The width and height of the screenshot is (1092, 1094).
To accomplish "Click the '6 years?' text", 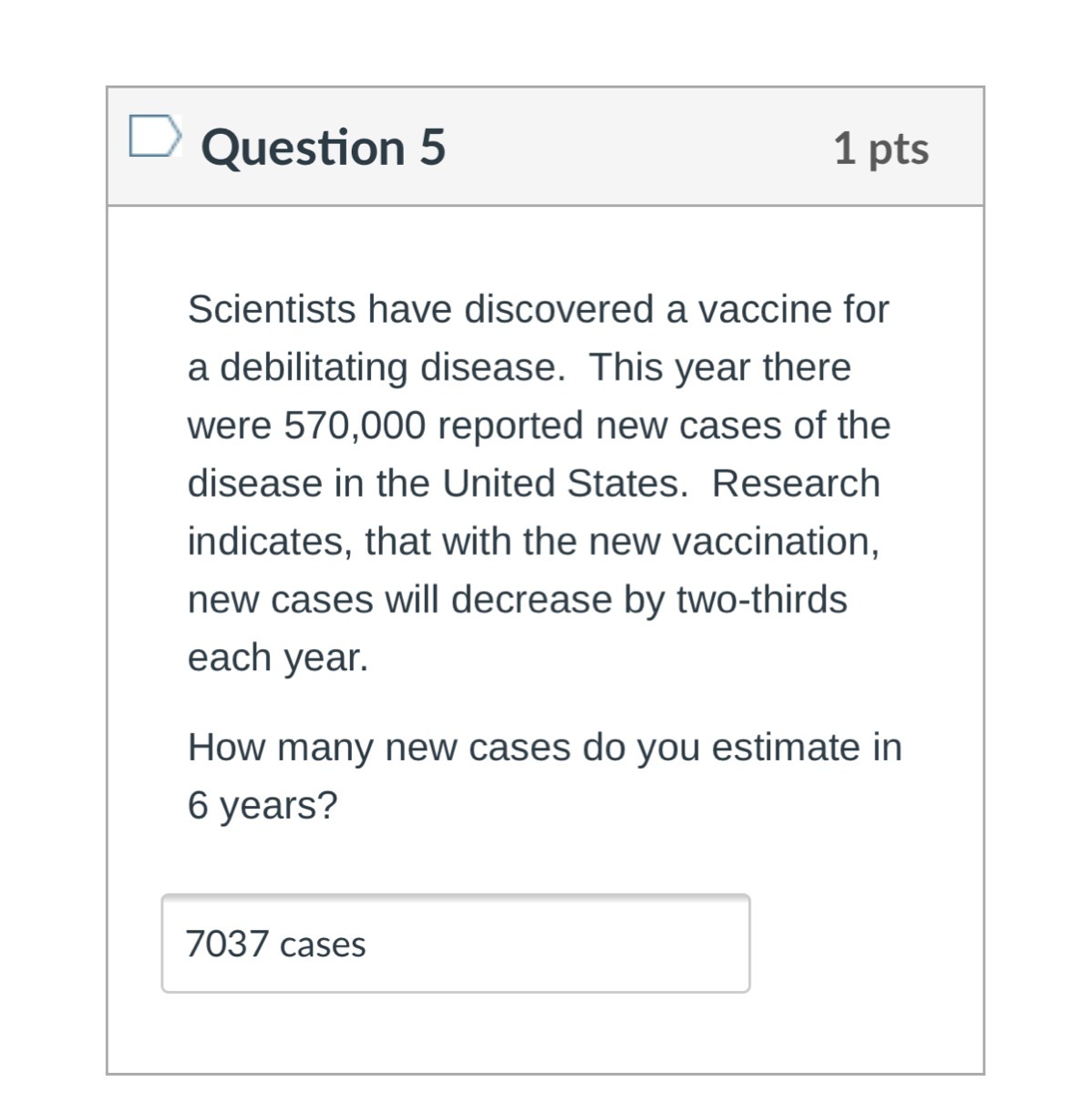I will [263, 805].
